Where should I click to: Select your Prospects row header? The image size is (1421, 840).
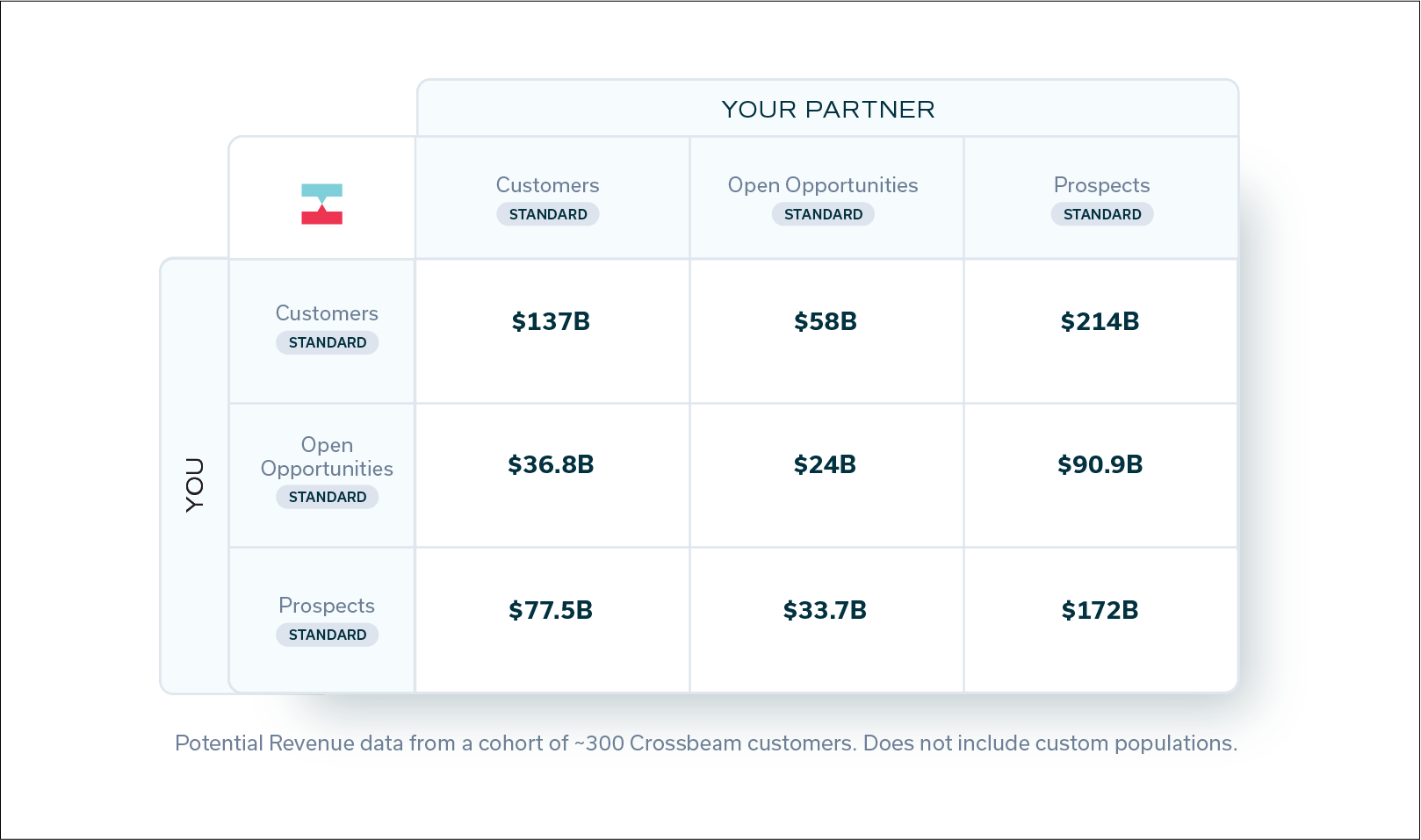[x=321, y=621]
